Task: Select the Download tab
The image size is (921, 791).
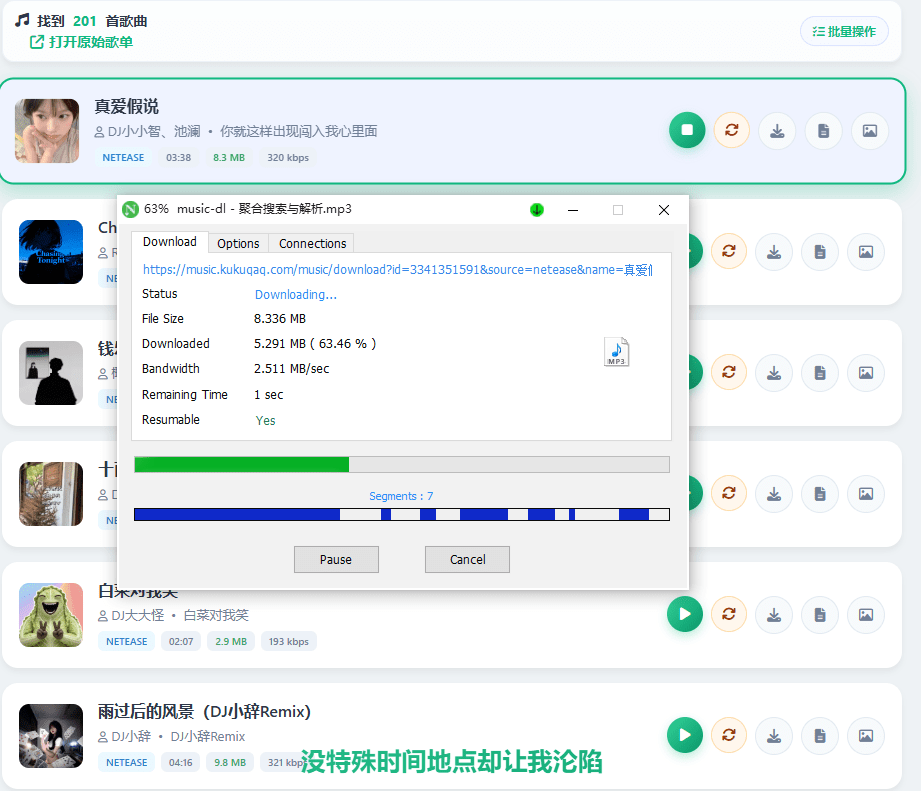Action: pos(170,242)
